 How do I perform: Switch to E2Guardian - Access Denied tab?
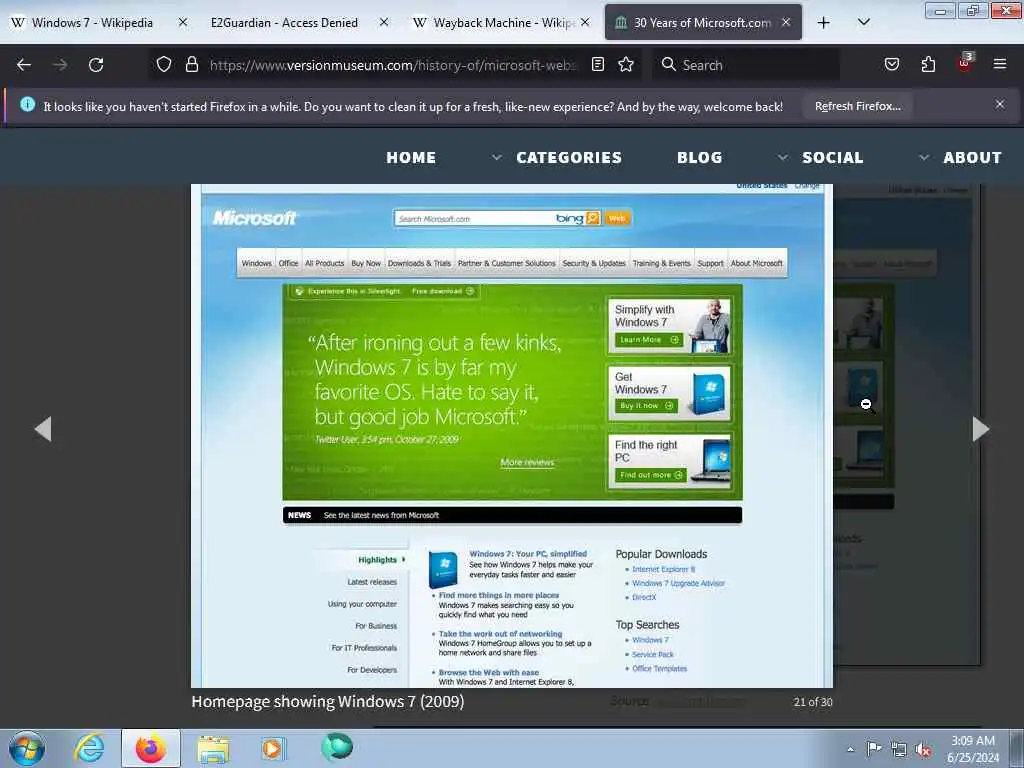284,23
